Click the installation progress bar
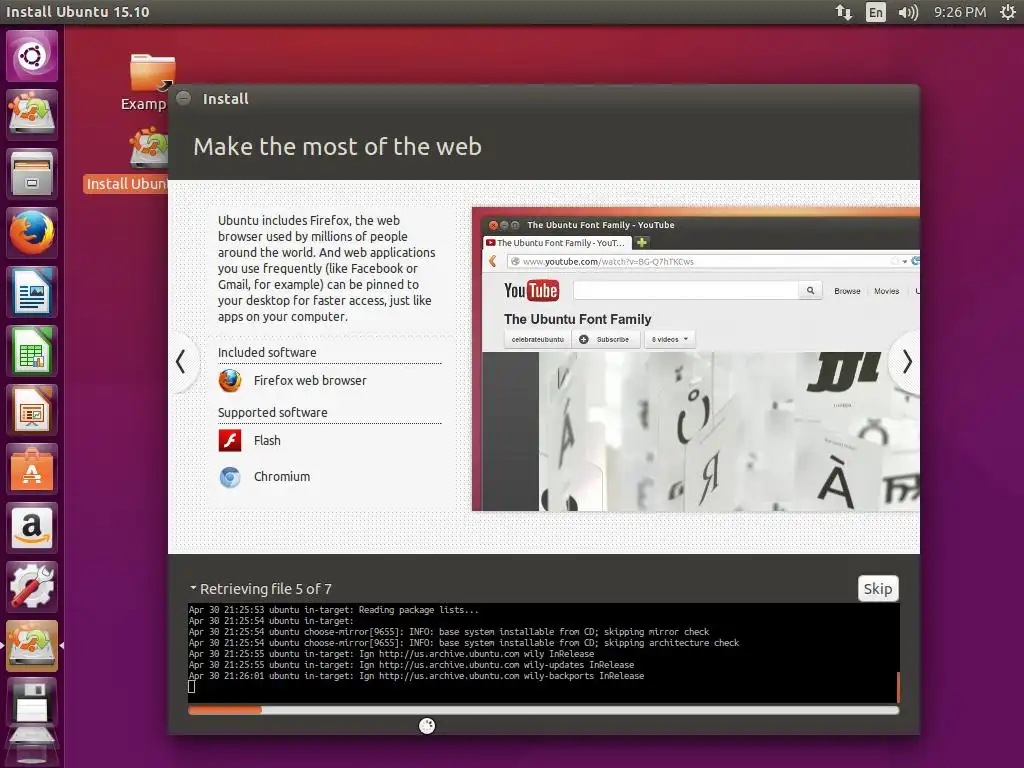Viewport: 1024px width, 768px height. (x=543, y=710)
